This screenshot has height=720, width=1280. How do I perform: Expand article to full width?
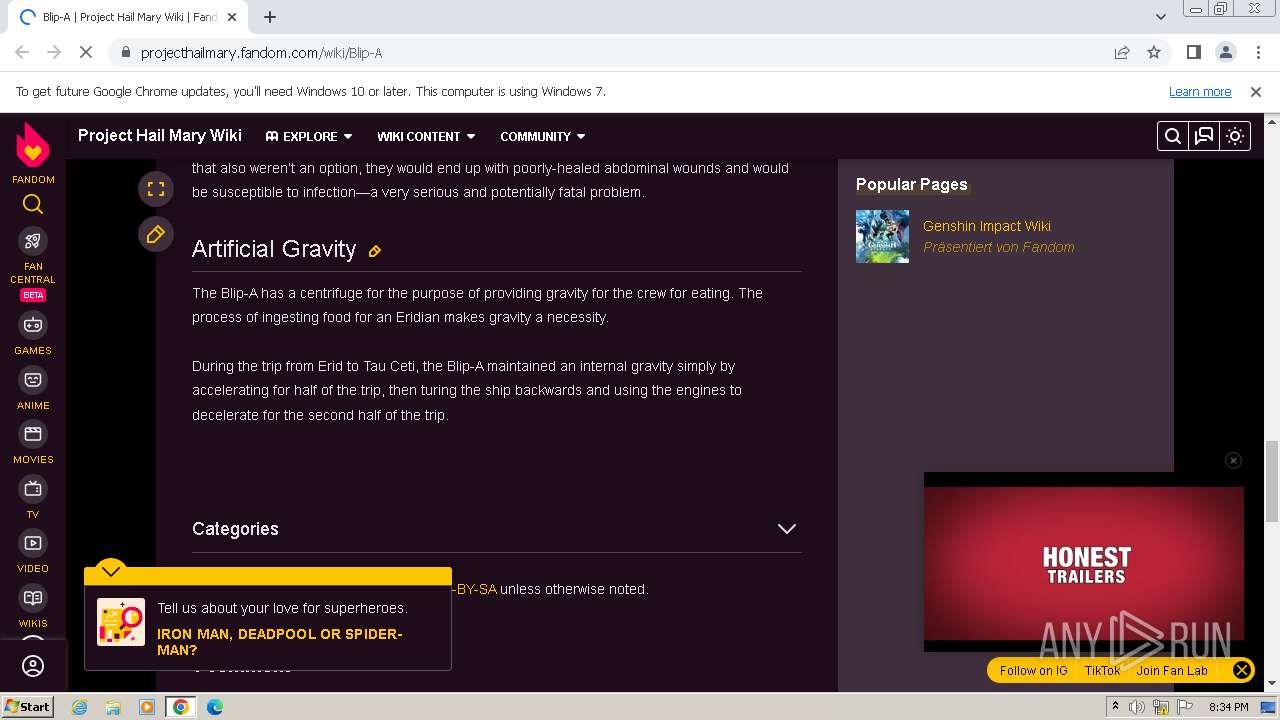[156, 188]
